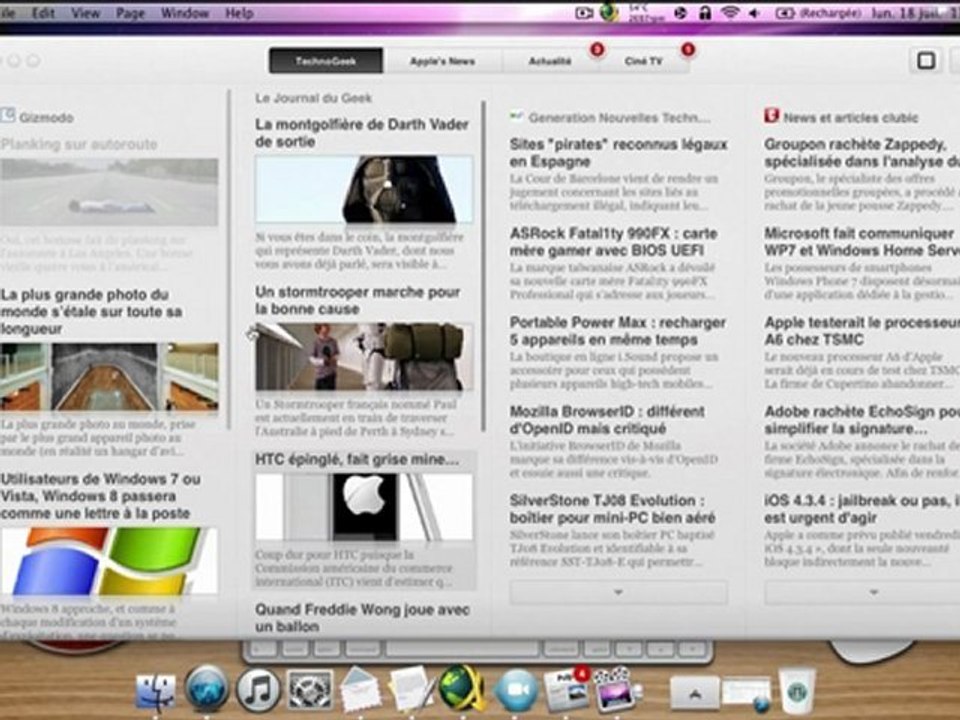Click the Apple logo thumbnail
The image size is (960, 720).
point(364,507)
